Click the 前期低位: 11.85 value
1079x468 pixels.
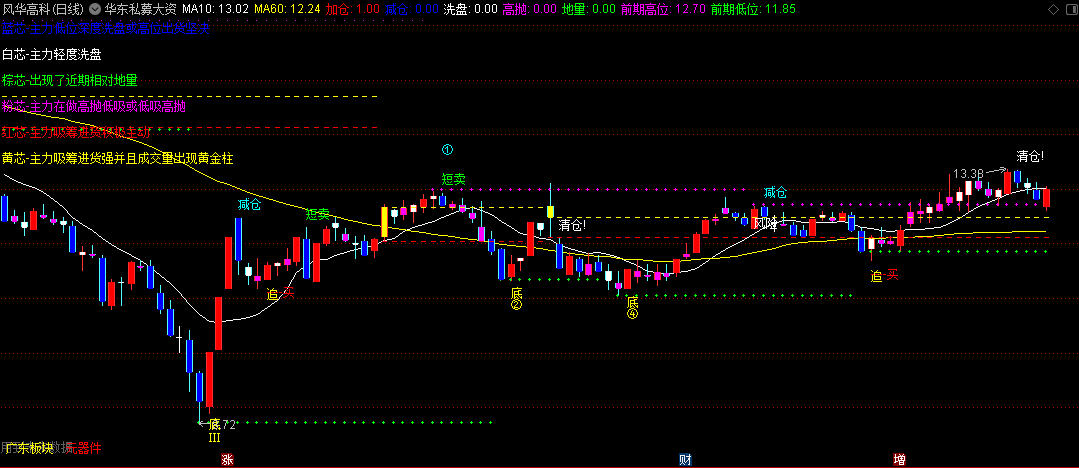[x=753, y=9]
